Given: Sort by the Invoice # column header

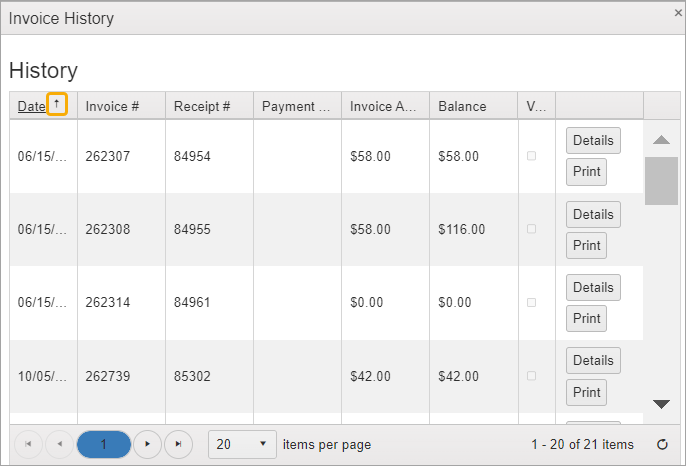Looking at the screenshot, I should [x=112, y=106].
